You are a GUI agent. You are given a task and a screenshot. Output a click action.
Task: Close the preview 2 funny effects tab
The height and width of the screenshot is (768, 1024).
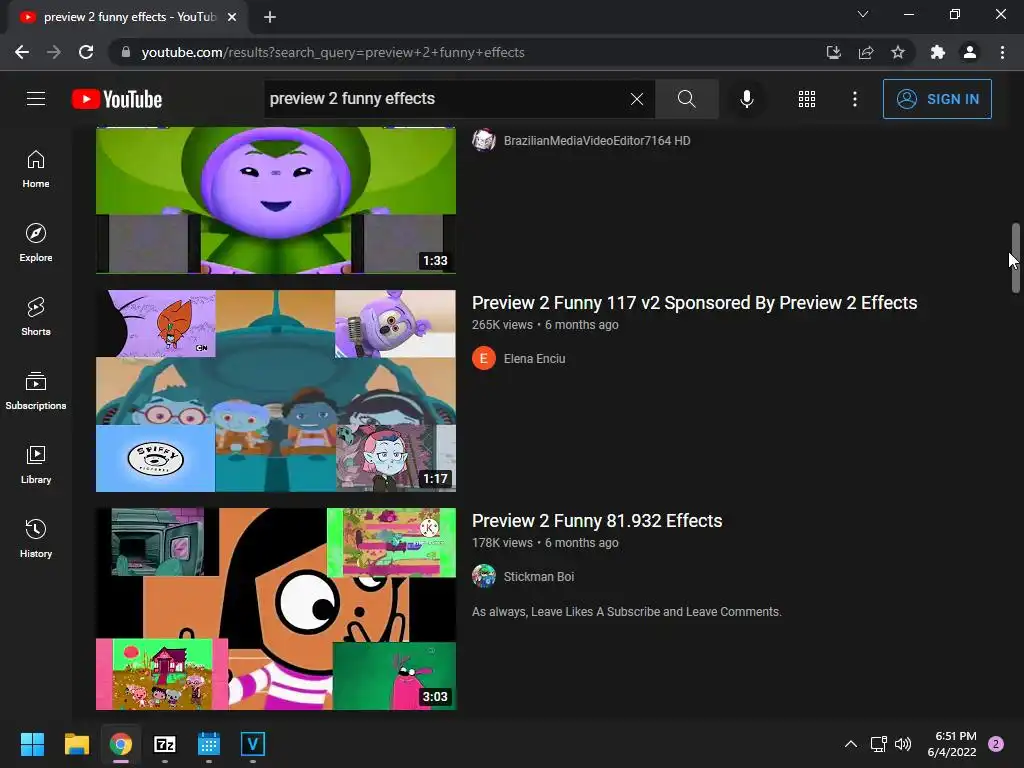[x=232, y=17]
